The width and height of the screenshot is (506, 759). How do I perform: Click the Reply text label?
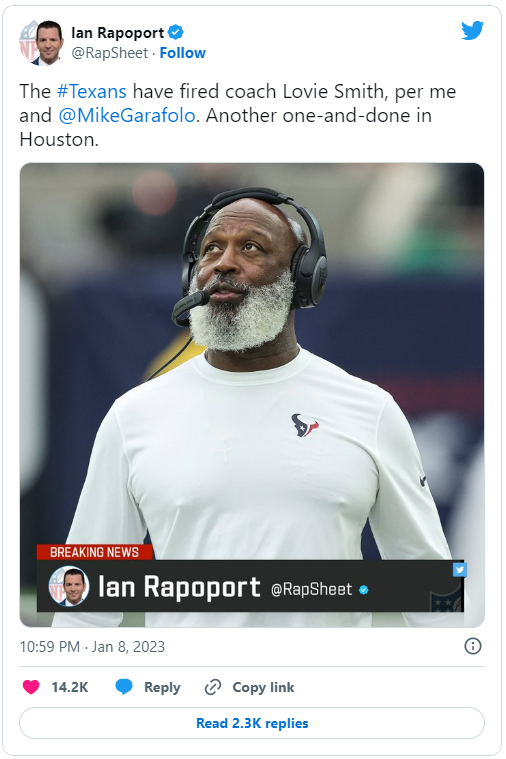click(162, 687)
